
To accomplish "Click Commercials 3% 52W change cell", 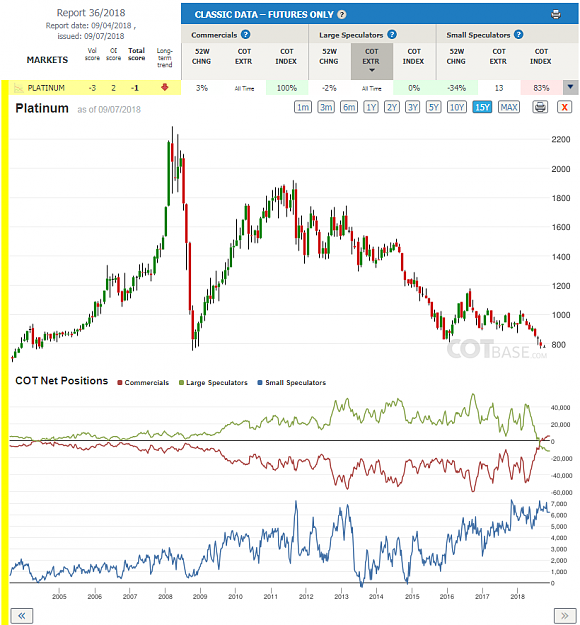I will 202,88.
